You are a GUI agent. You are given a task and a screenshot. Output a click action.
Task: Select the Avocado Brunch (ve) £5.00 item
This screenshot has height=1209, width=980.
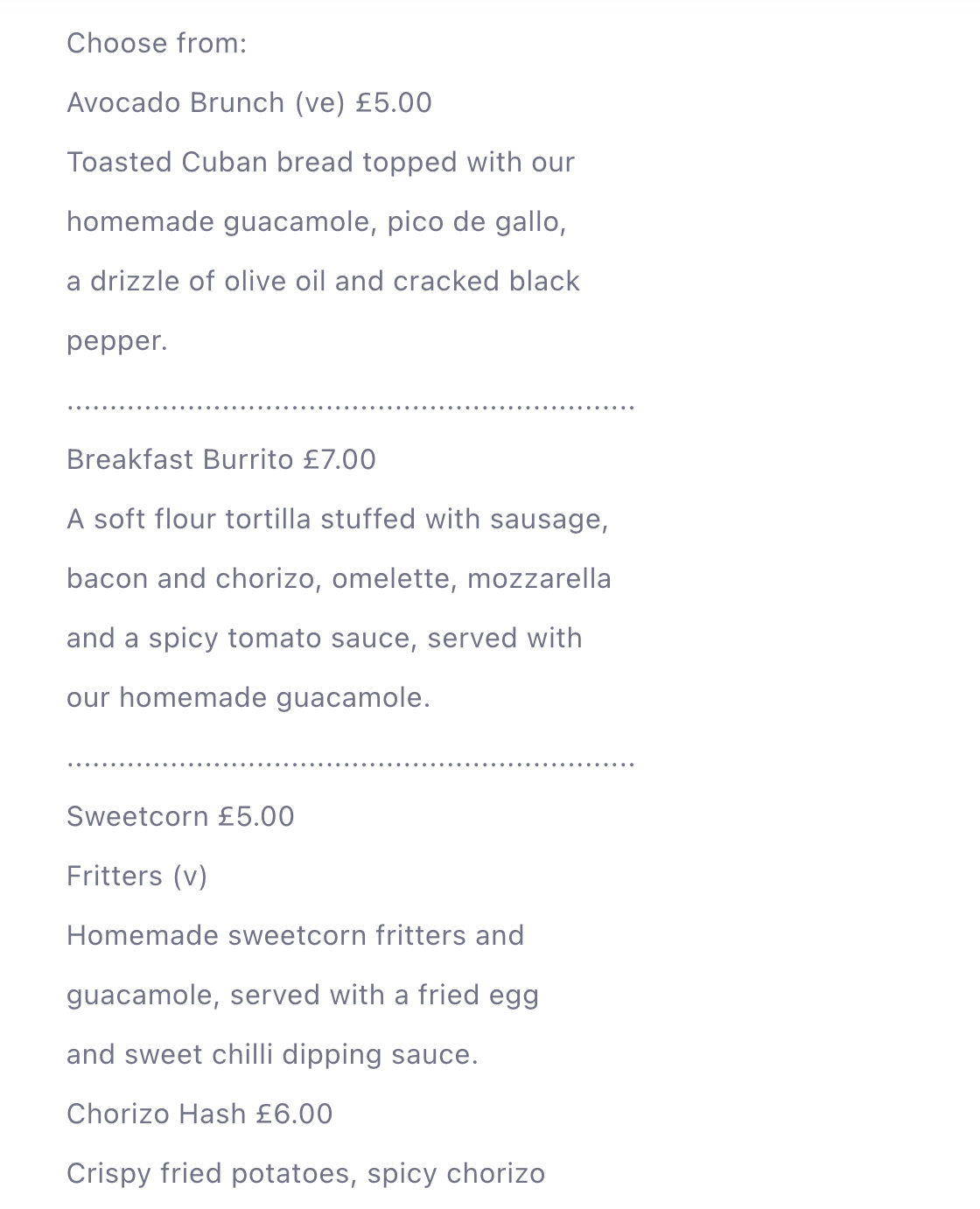248,103
